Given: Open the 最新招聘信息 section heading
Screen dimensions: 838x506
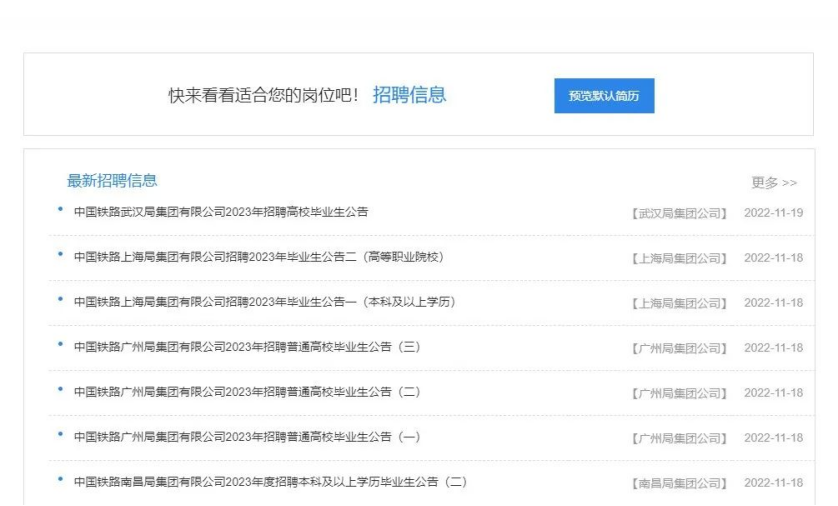Looking at the screenshot, I should tap(112, 181).
